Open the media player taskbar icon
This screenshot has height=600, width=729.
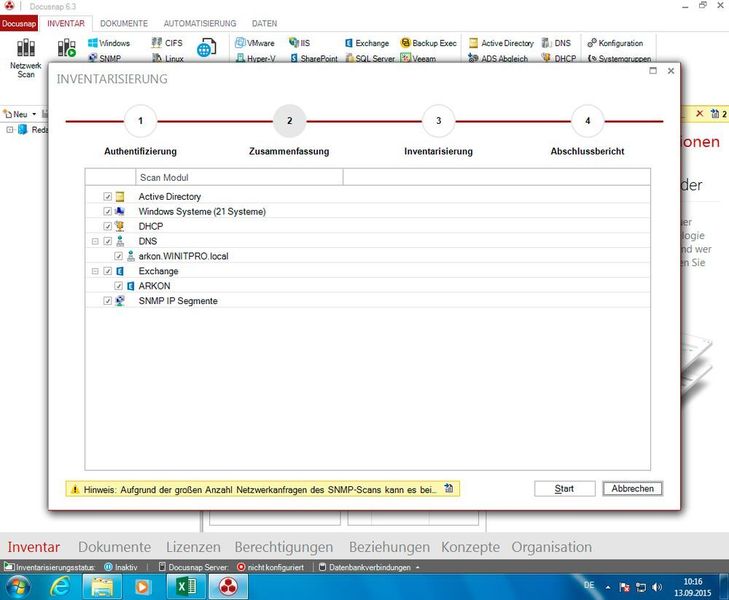143,587
